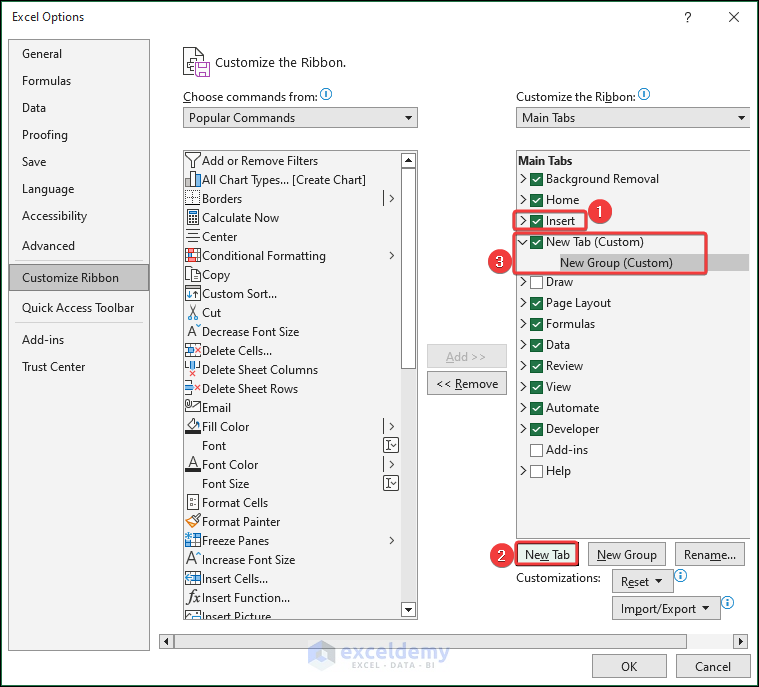759x687 pixels.
Task: Click the Format Painter brush icon
Action: tap(193, 521)
